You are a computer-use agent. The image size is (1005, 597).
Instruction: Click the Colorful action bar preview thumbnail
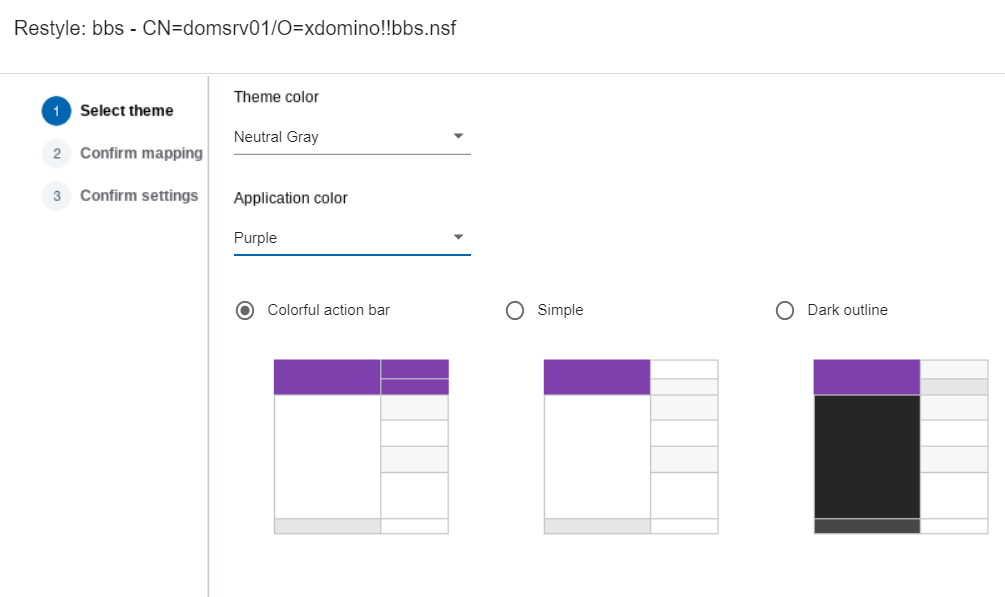click(361, 446)
